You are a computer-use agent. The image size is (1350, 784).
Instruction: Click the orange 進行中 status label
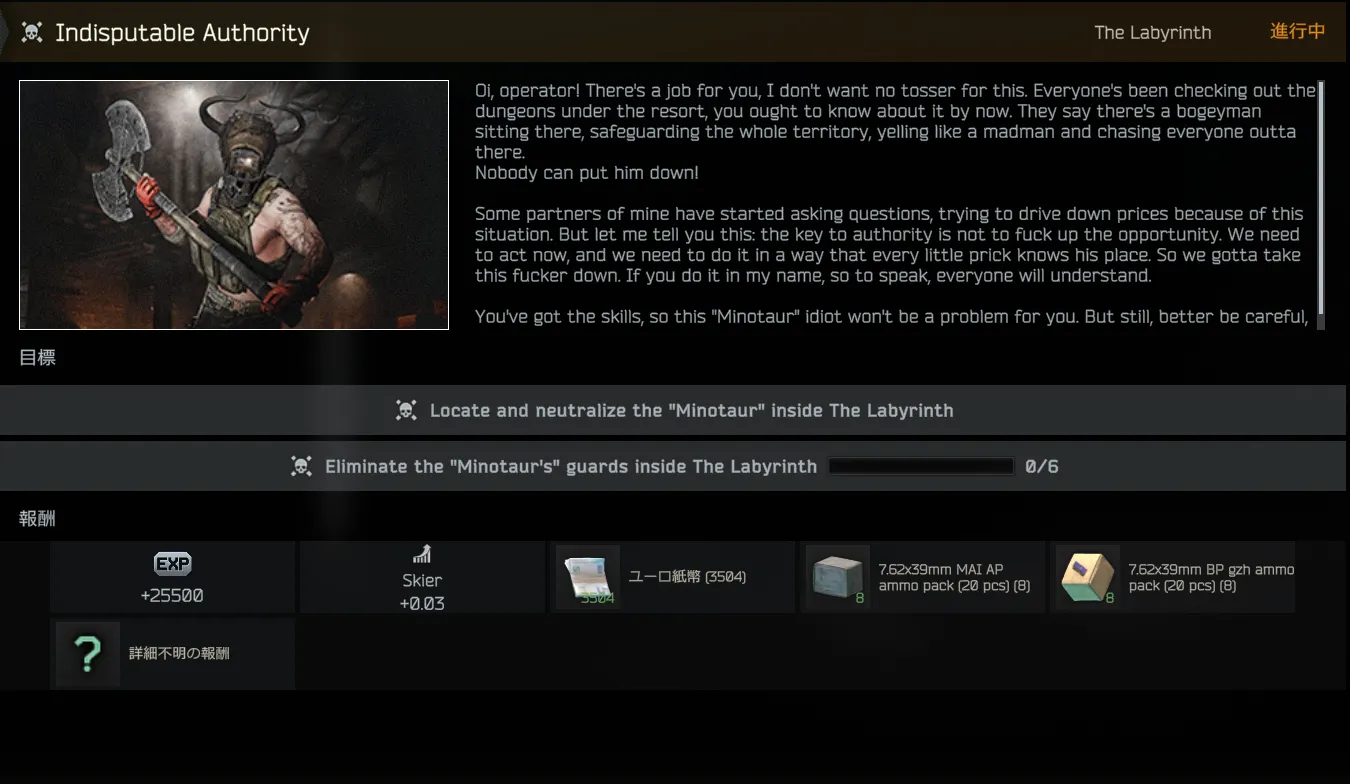1298,31
